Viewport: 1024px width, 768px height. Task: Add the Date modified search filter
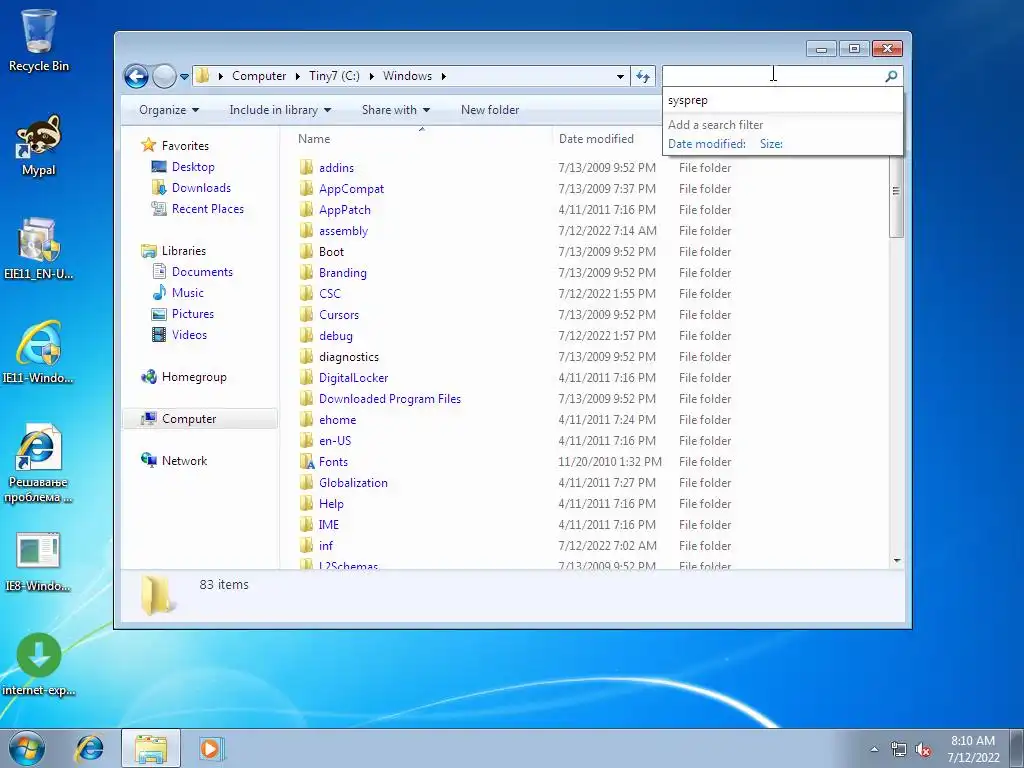(707, 144)
